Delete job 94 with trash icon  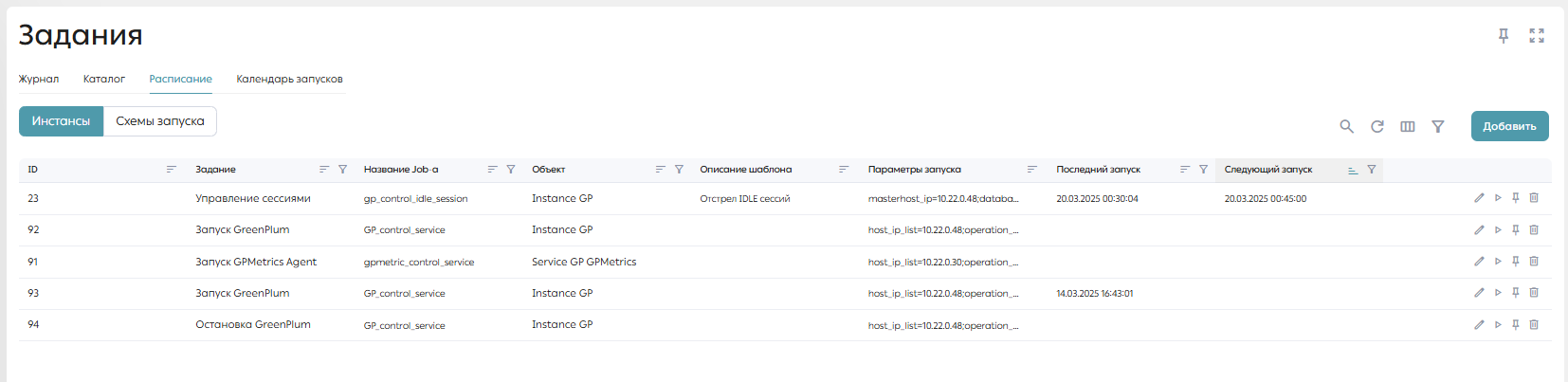pyautogui.click(x=1534, y=324)
